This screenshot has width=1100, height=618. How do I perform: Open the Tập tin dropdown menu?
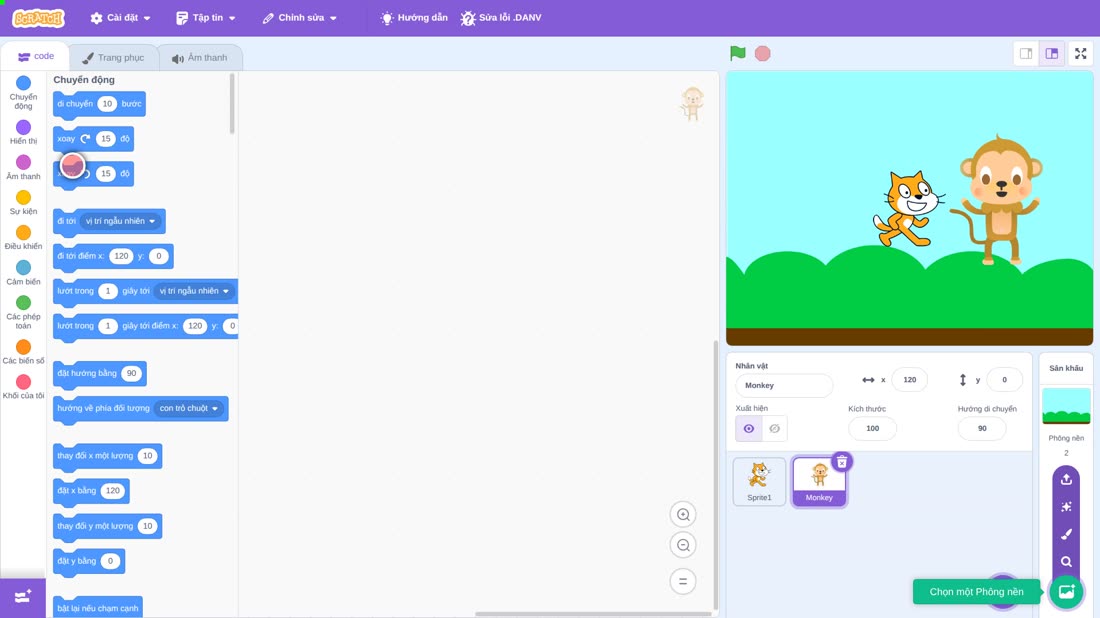(x=206, y=18)
